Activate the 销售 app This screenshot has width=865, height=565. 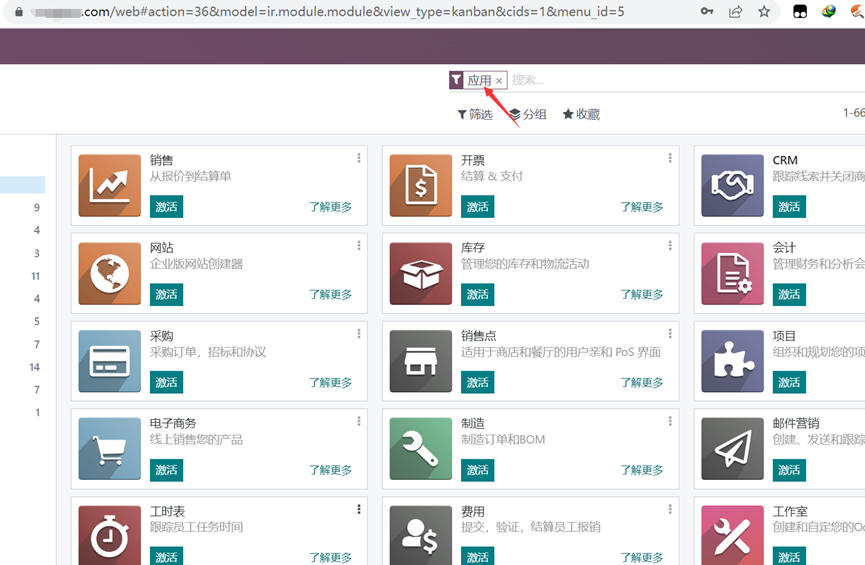click(x=166, y=207)
